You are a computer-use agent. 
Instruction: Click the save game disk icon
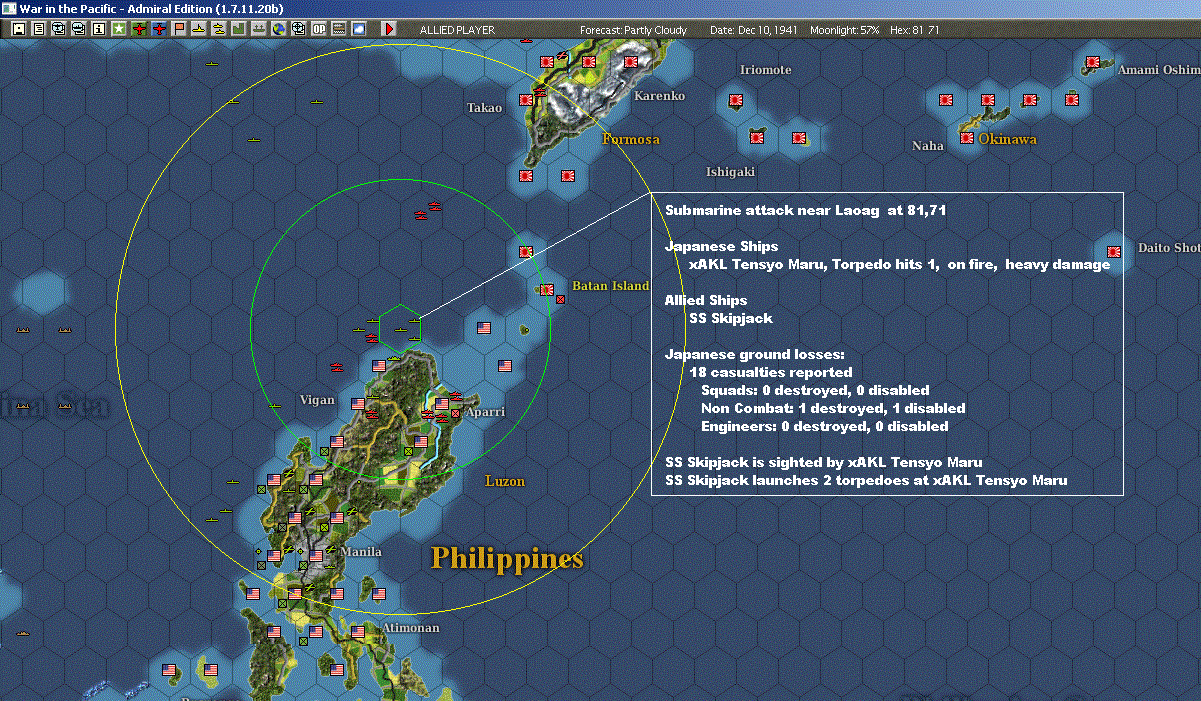pyautogui.click(x=19, y=30)
